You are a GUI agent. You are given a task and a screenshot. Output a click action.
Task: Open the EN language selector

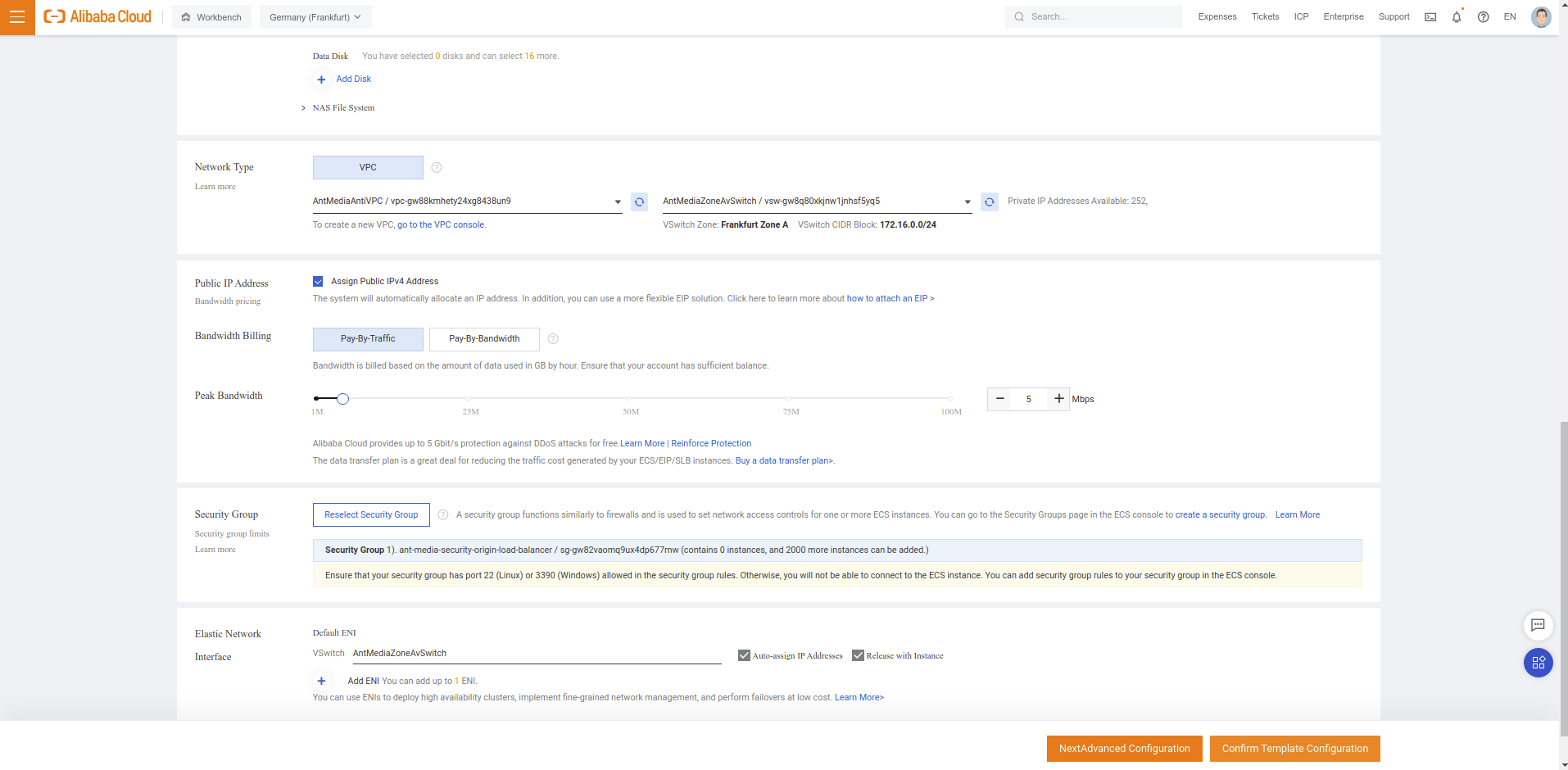[x=1510, y=17]
